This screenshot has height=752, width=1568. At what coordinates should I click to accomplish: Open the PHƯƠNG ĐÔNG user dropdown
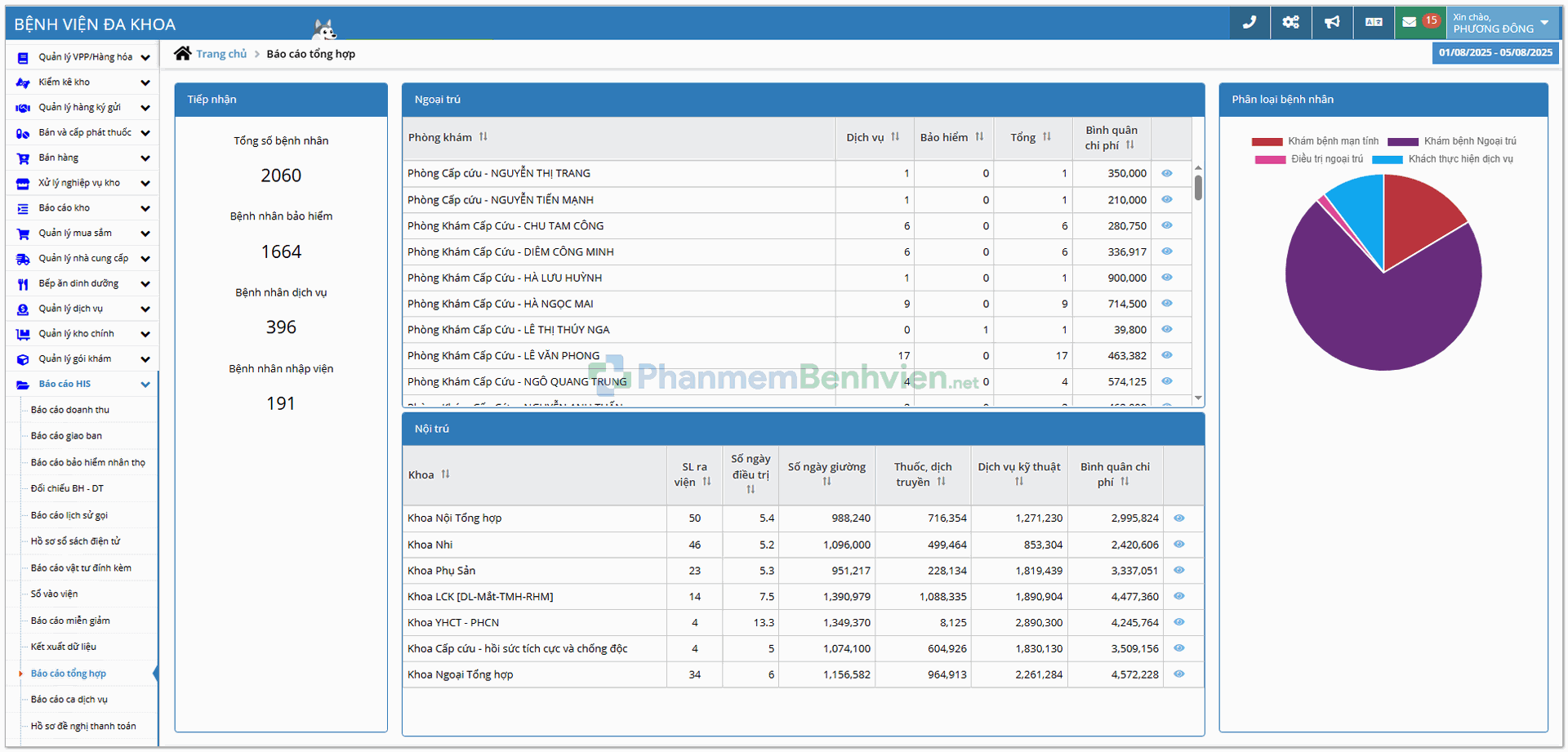pos(1503,23)
